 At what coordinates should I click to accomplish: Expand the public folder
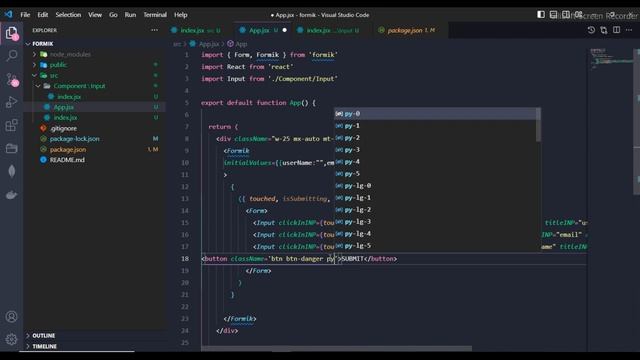point(34,65)
